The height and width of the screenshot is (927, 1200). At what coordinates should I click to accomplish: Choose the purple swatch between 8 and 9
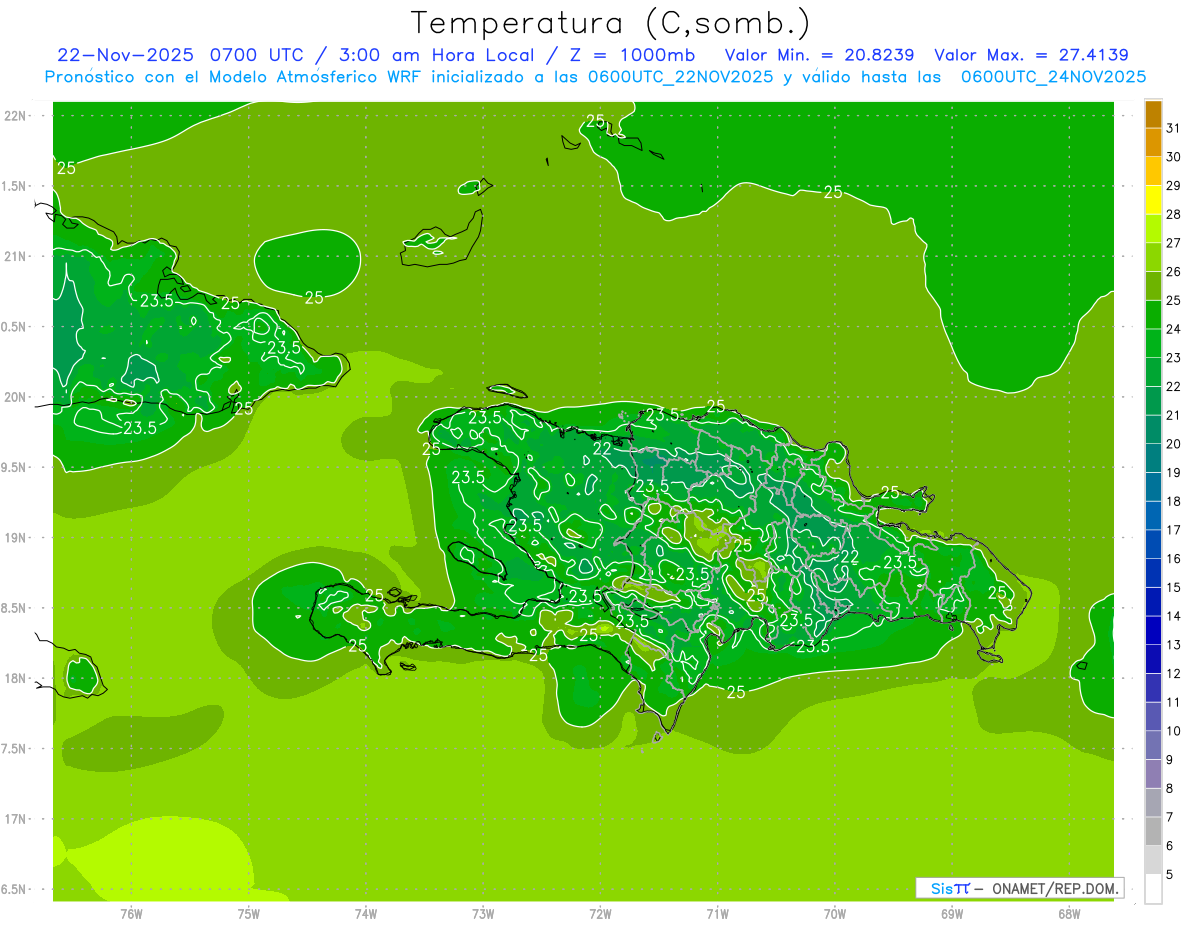(x=1153, y=774)
